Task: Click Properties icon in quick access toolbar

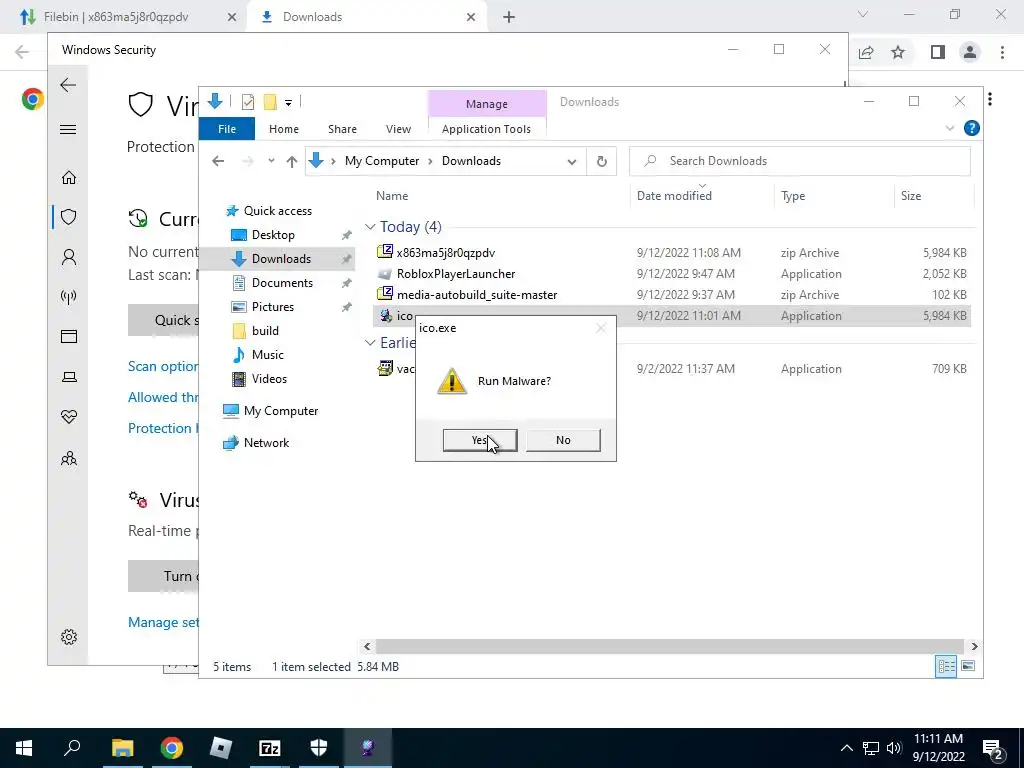Action: click(248, 102)
